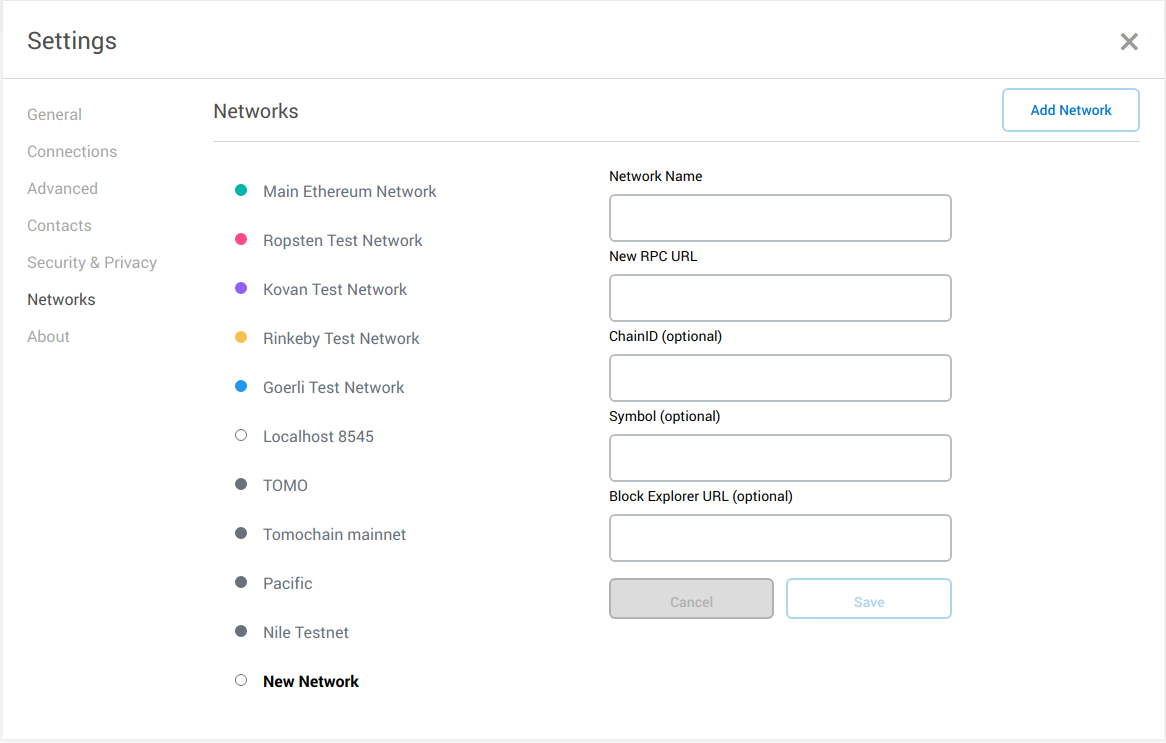Focus the Network Name input field
The width and height of the screenshot is (1166, 743).
point(780,218)
